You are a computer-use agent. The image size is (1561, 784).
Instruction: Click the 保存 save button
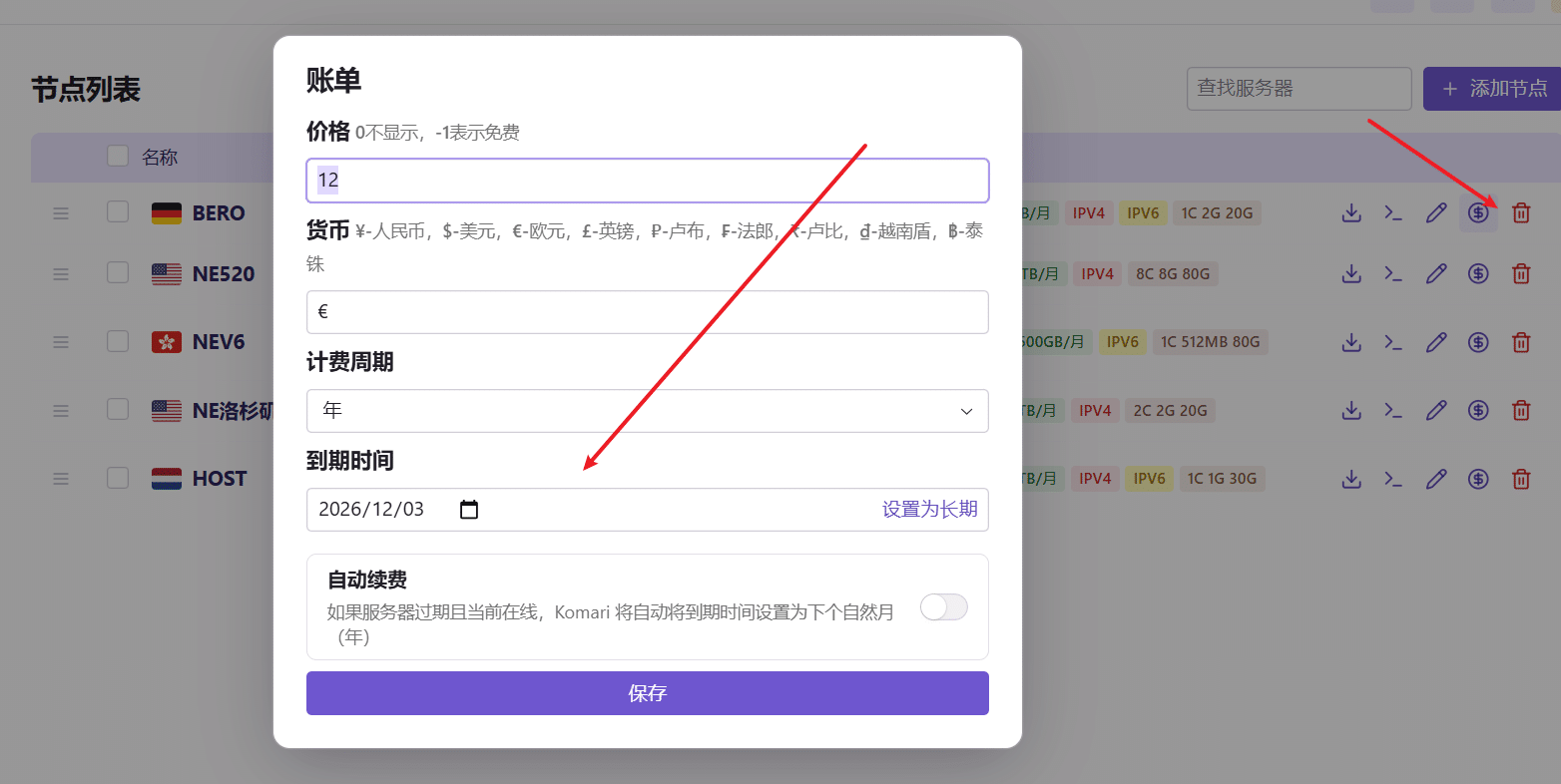(647, 693)
